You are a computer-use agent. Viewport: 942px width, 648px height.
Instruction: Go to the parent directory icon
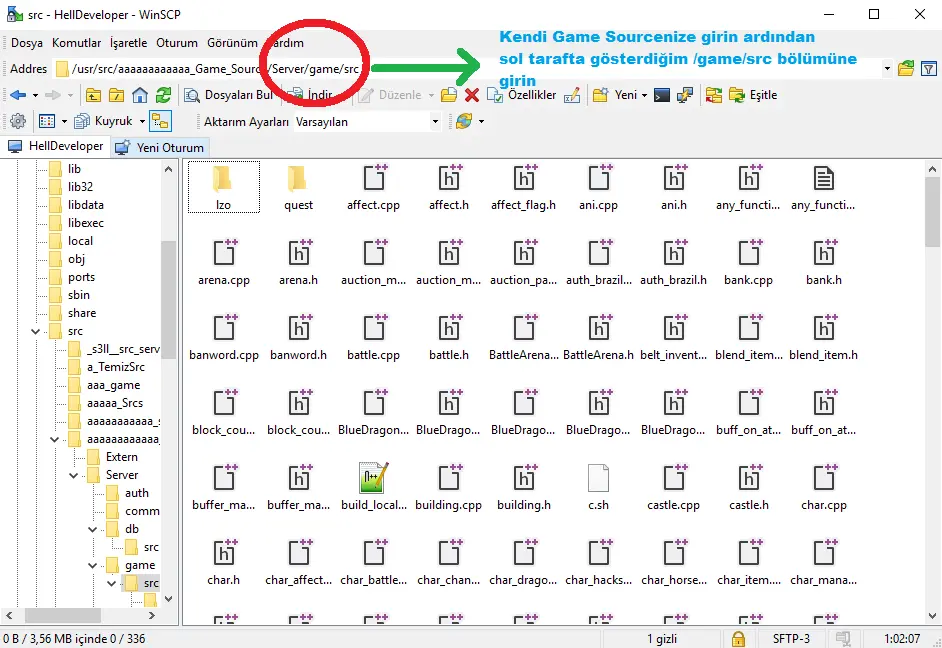point(93,95)
